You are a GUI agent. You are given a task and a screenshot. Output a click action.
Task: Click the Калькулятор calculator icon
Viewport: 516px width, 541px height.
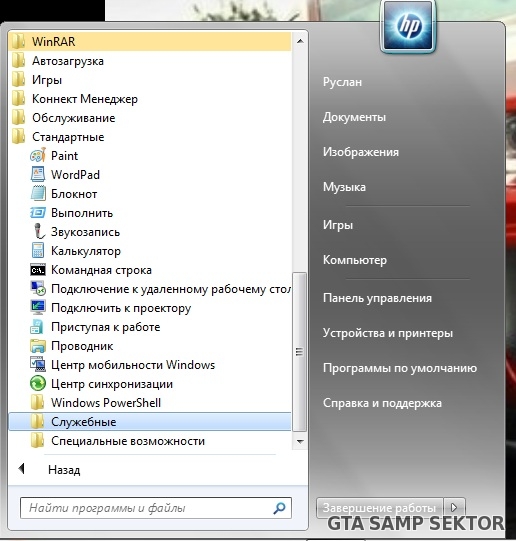[38, 251]
